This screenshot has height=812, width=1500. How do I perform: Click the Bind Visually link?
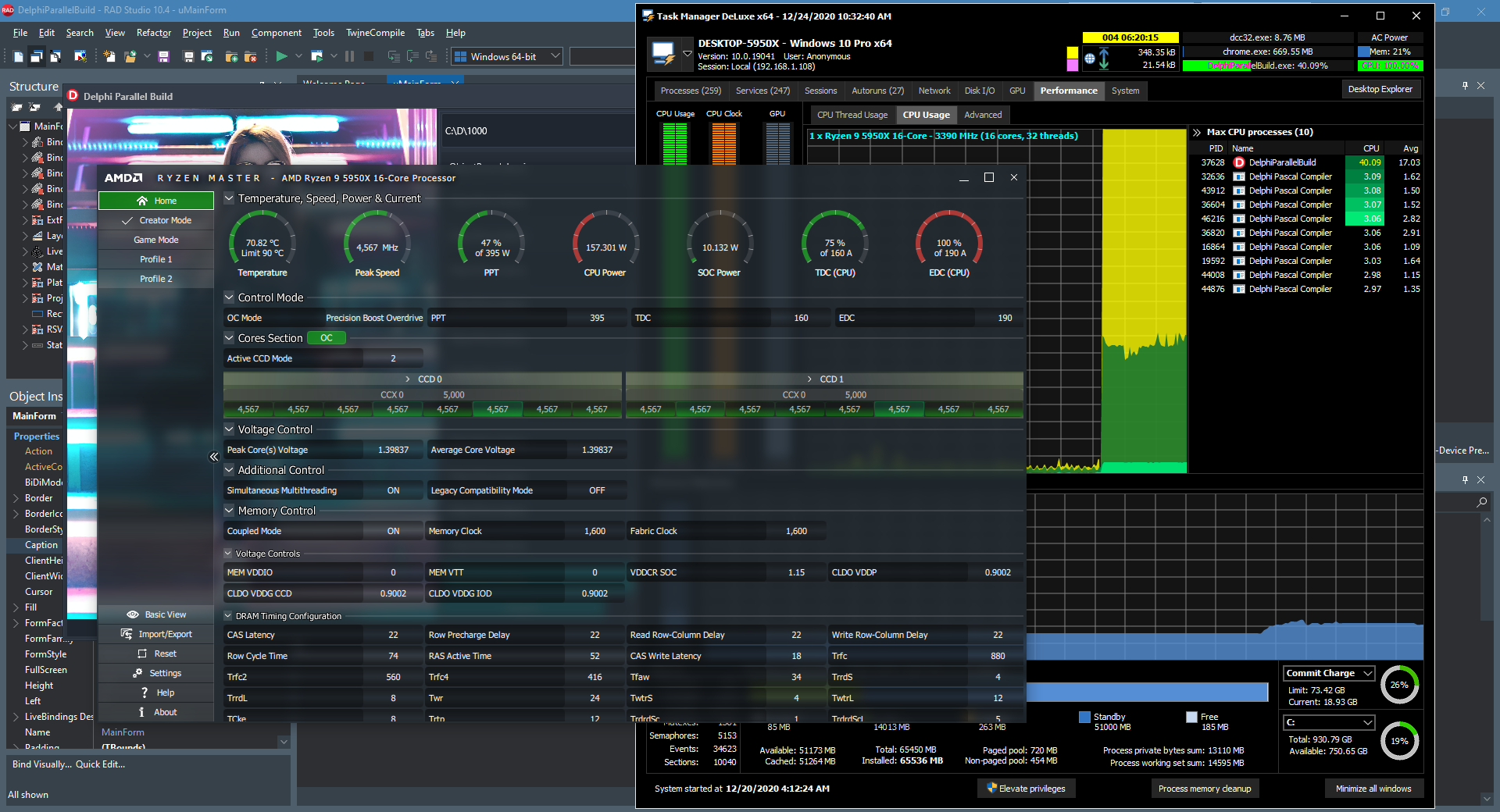pyautogui.click(x=41, y=764)
